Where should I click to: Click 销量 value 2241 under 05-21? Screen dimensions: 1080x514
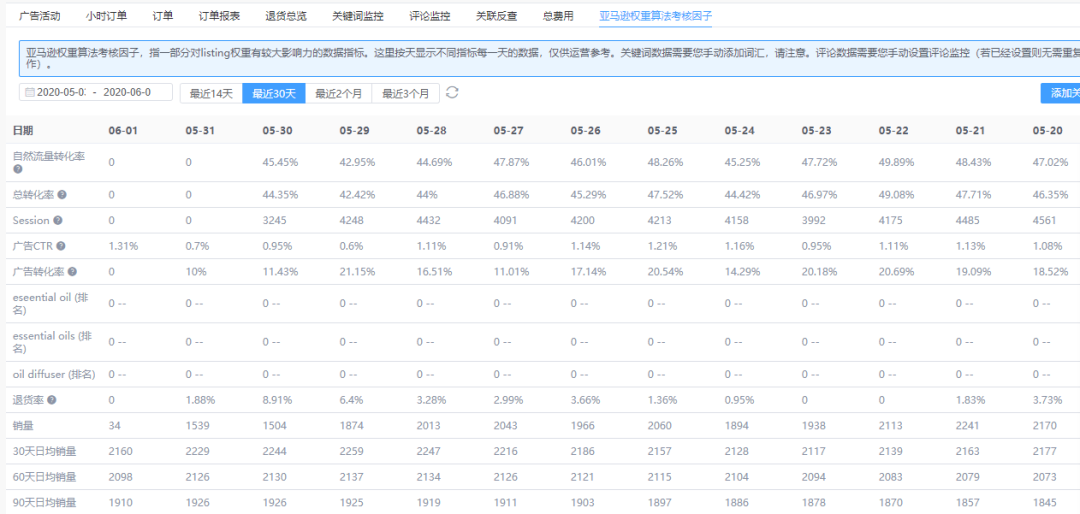(968, 426)
